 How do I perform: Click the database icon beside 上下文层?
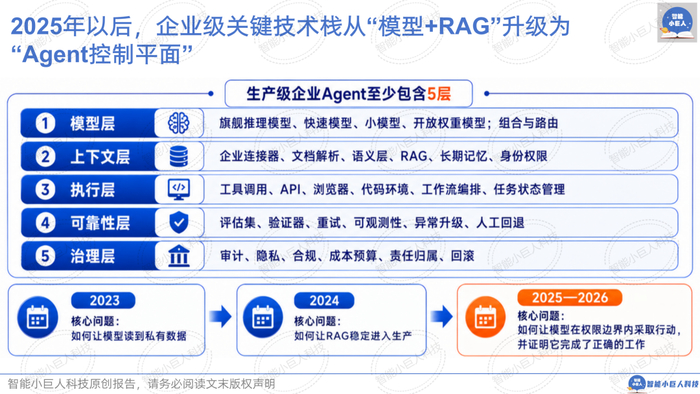click(179, 156)
